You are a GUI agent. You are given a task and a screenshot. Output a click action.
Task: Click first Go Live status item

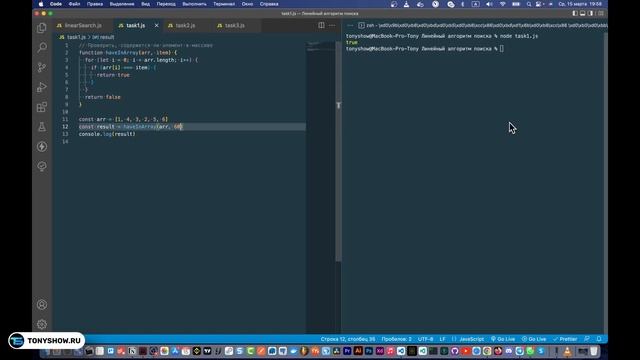[503, 339]
